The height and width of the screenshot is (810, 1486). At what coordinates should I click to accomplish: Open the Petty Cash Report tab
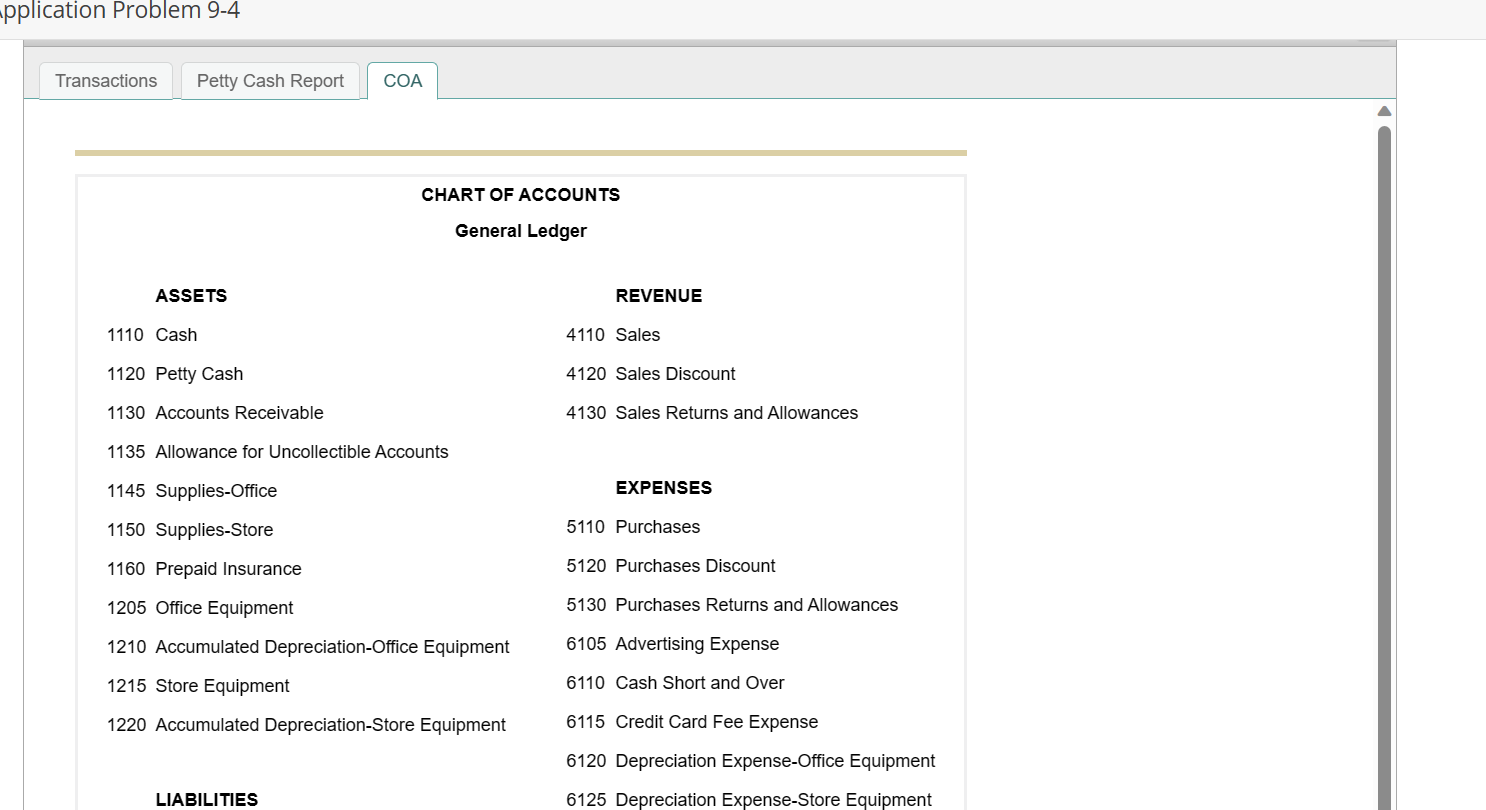pos(270,81)
